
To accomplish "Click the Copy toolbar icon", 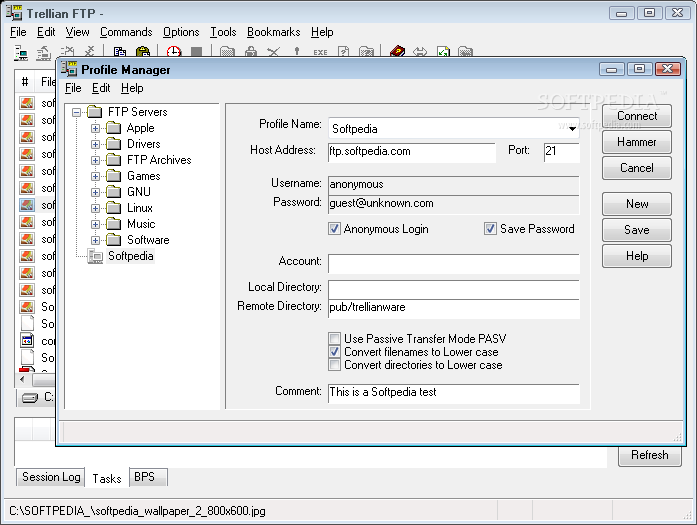I will [120, 52].
